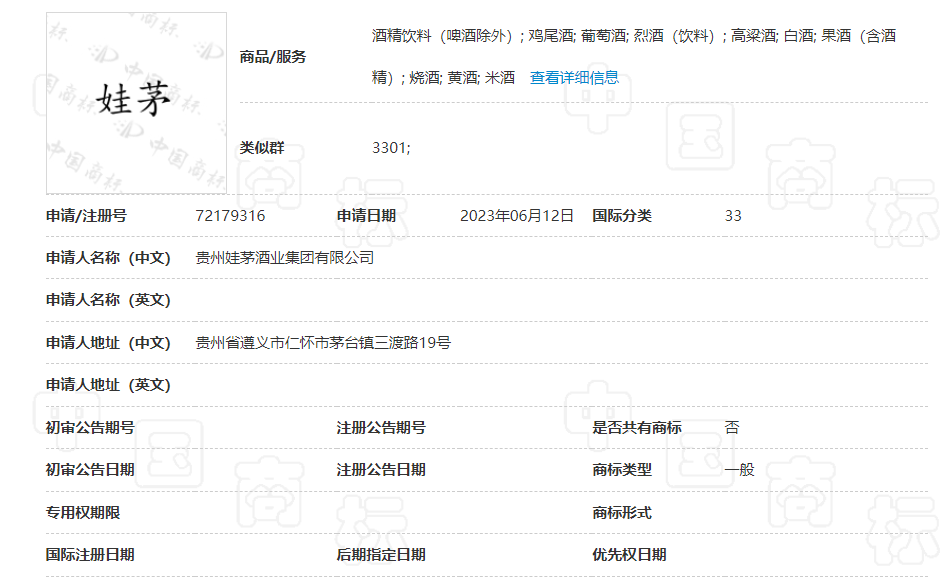
Task: Click goods text line starting with 酒精饮料
Action: pyautogui.click(x=634, y=36)
